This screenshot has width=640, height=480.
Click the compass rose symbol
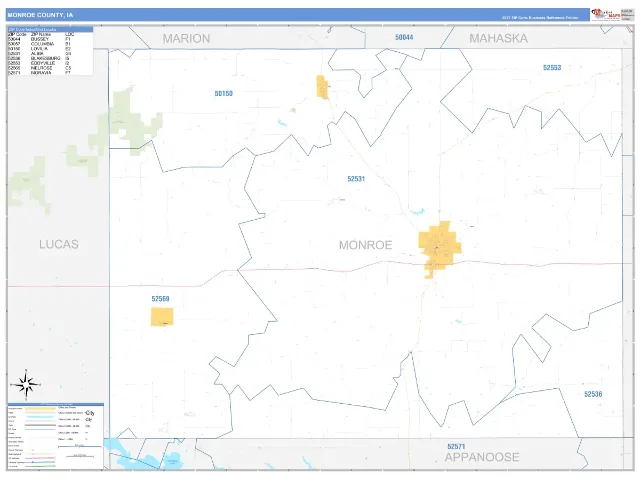(26, 384)
